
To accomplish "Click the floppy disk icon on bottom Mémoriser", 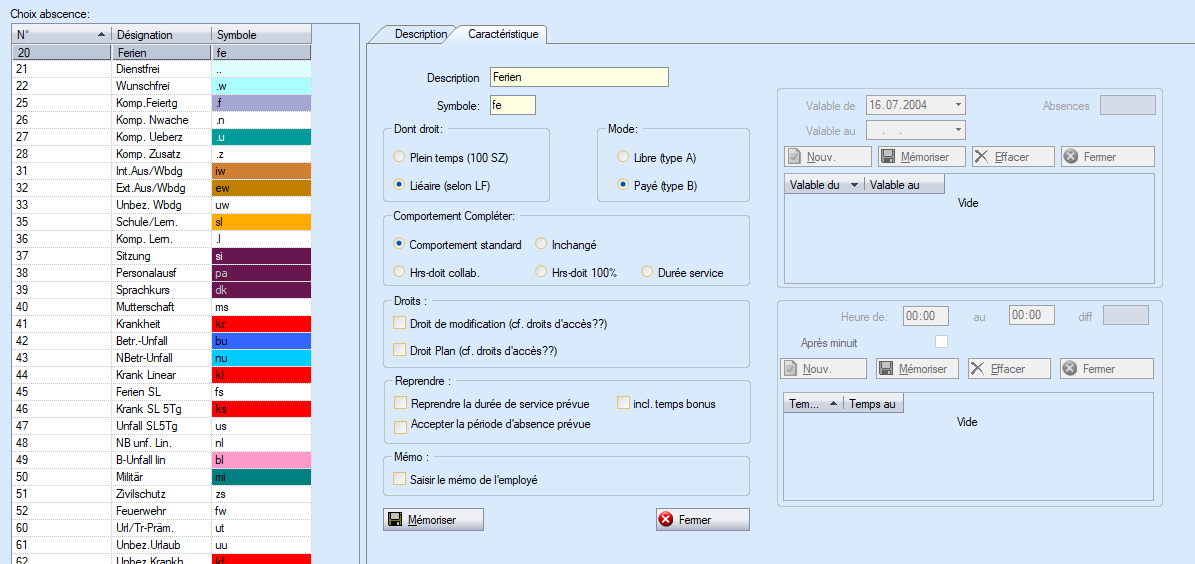I will pos(395,520).
